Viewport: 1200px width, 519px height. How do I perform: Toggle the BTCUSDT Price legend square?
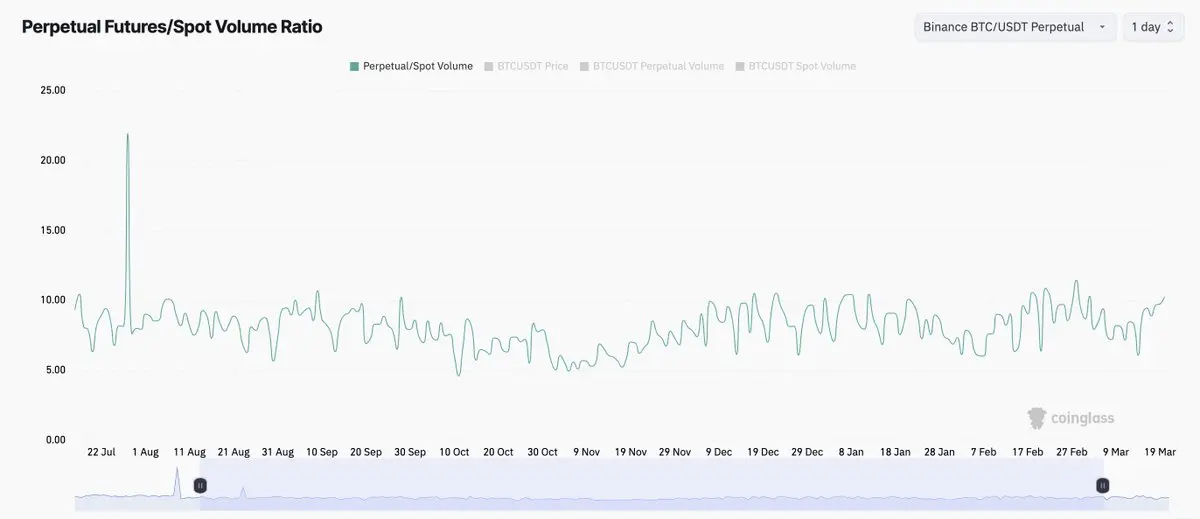489,66
